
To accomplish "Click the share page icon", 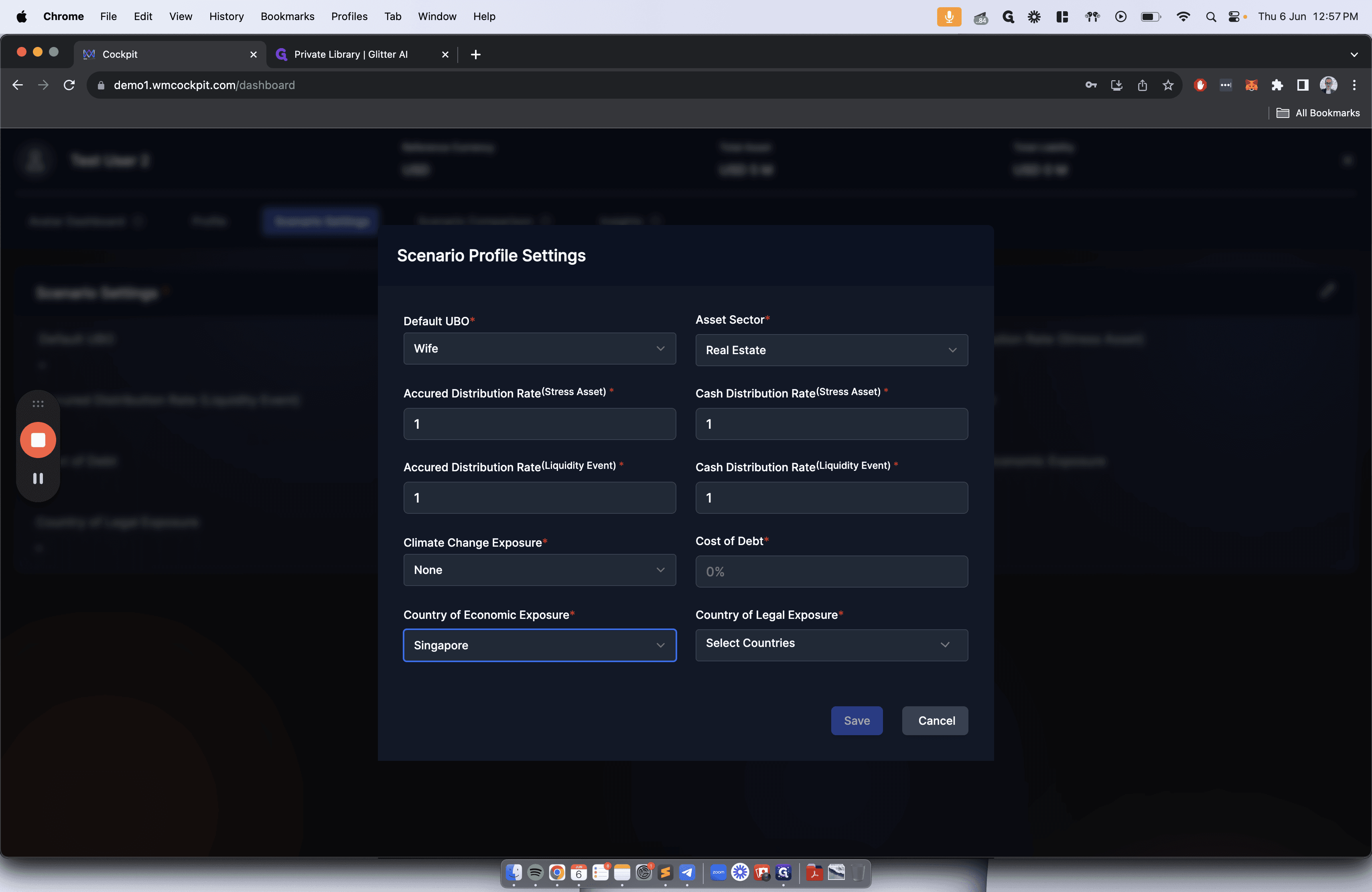I will (1142, 85).
